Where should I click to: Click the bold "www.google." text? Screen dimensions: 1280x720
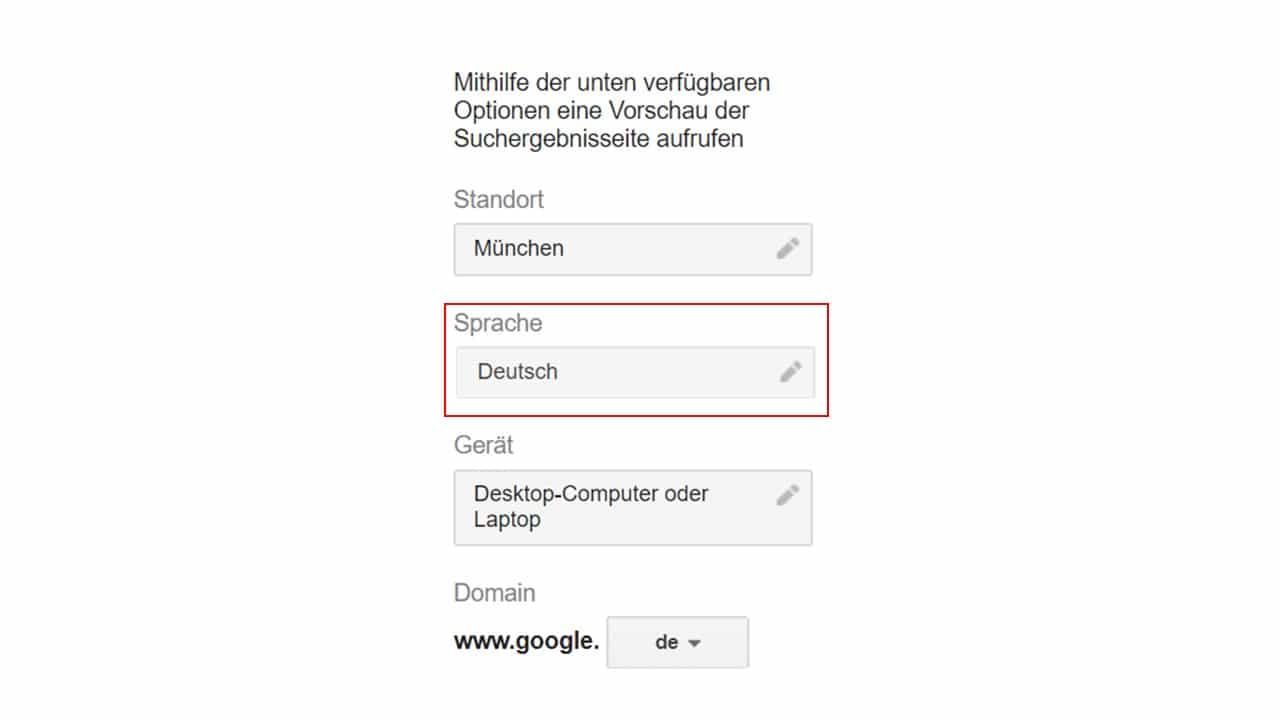pyautogui.click(x=527, y=642)
